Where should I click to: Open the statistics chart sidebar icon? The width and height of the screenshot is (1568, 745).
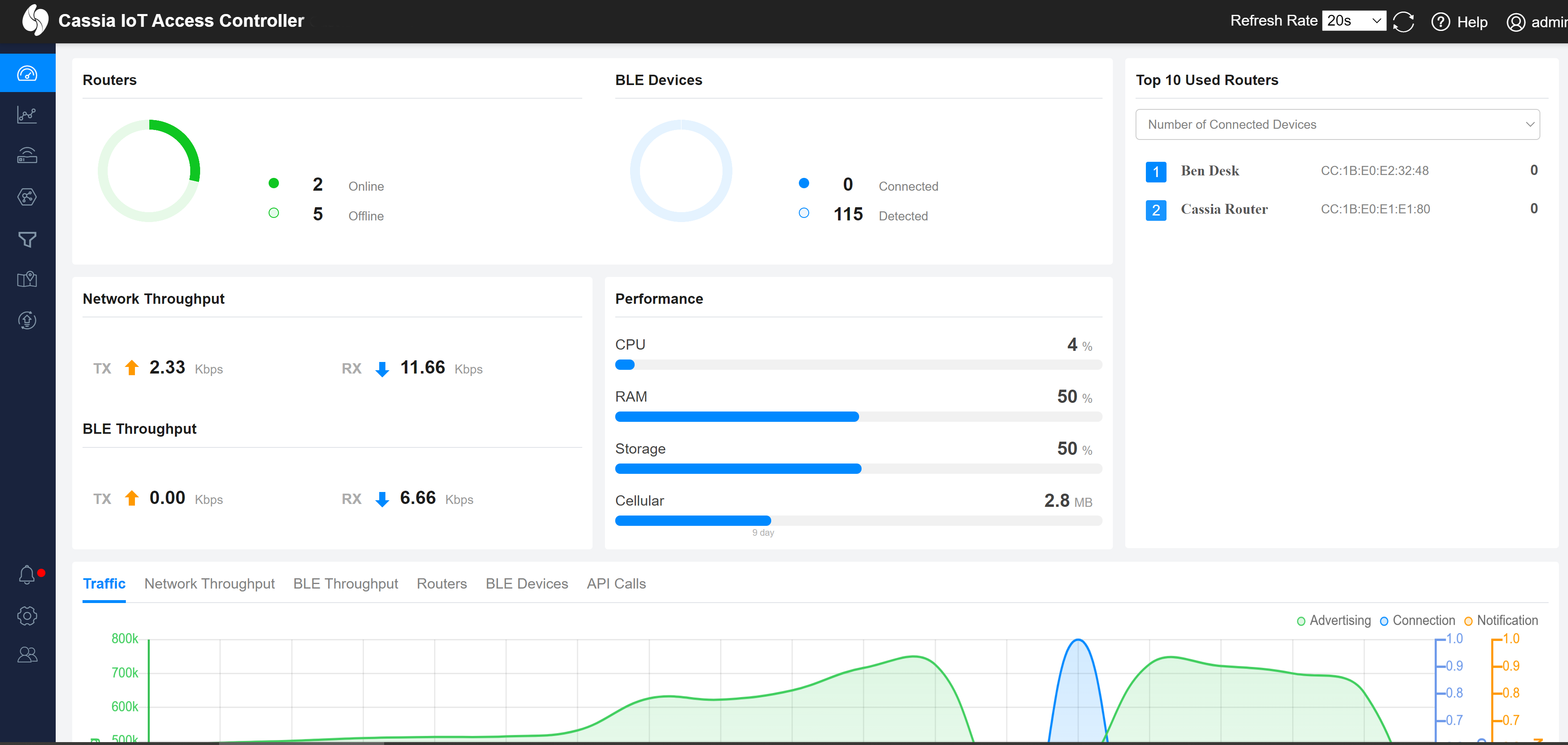(x=27, y=114)
